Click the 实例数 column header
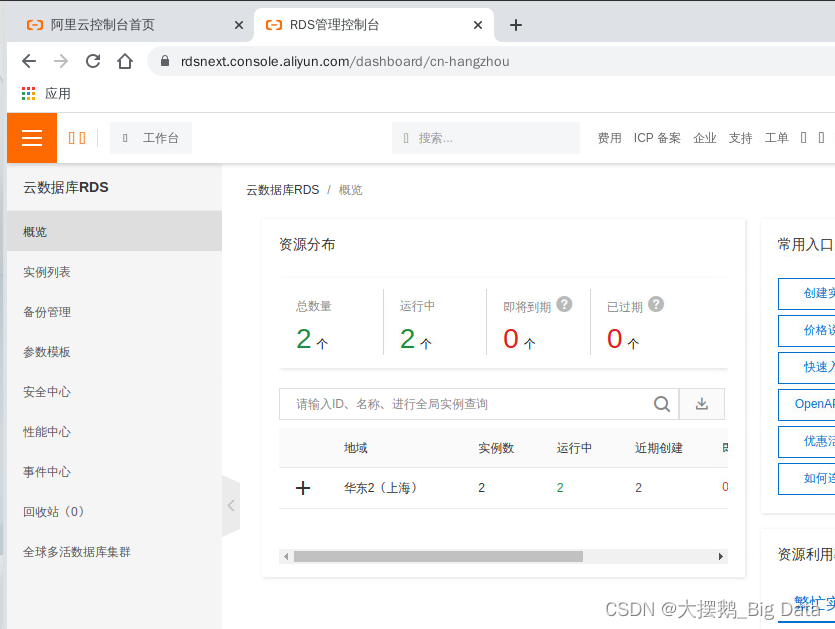 click(496, 448)
